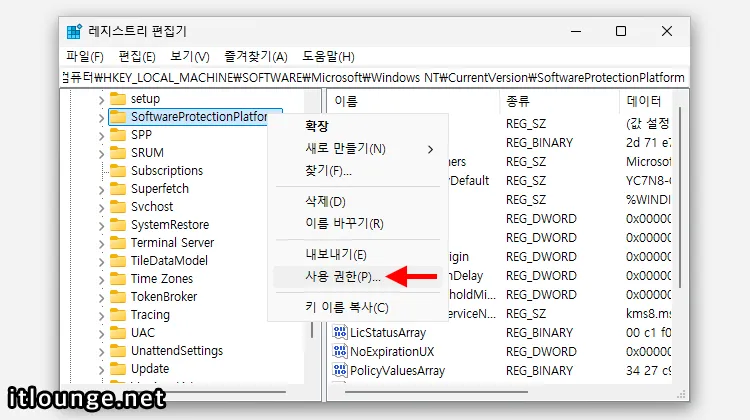Click the UAC folder icon
Image resolution: width=750 pixels, height=420 pixels.
tap(118, 333)
